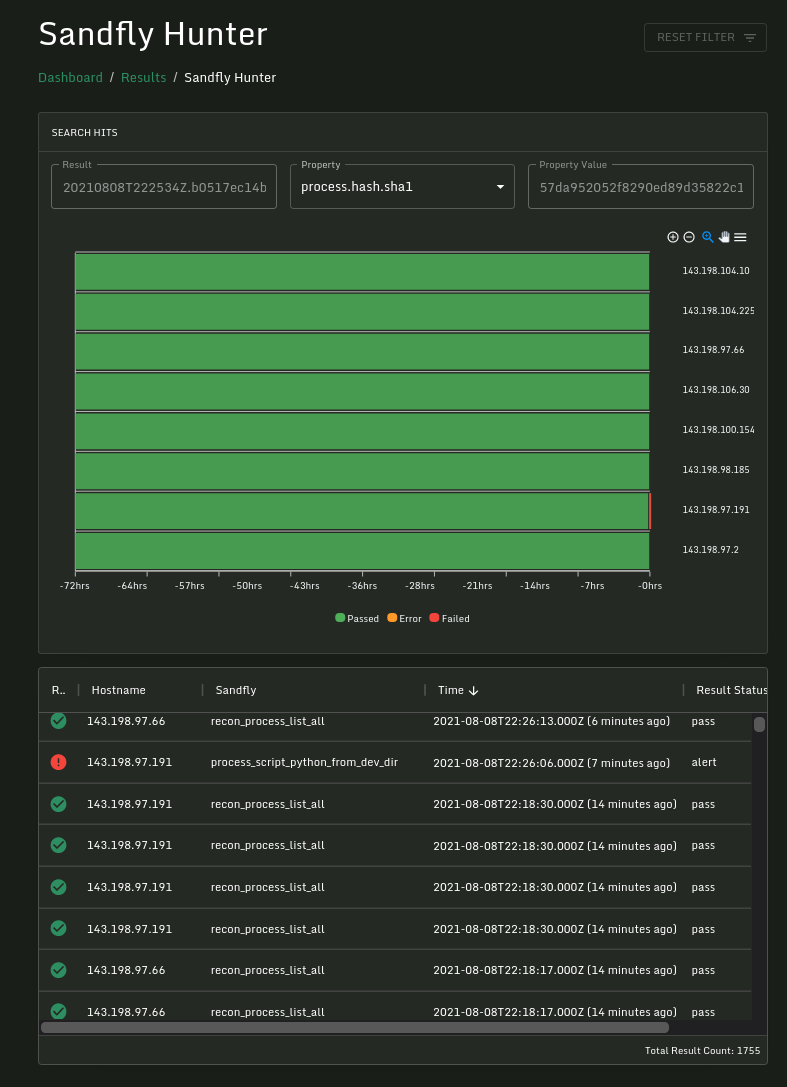
Task: Sort by the Hostname column header
Action: [119, 690]
